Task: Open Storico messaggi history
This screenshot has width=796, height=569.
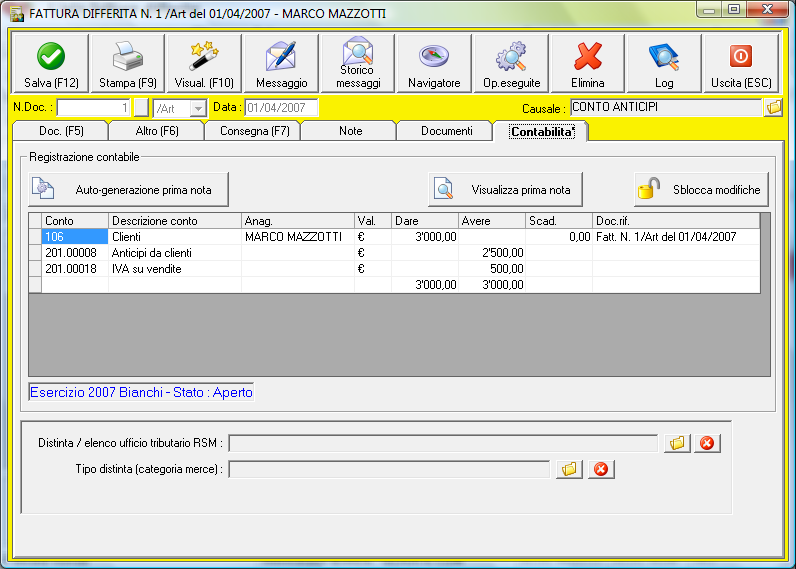Action: pos(358,63)
